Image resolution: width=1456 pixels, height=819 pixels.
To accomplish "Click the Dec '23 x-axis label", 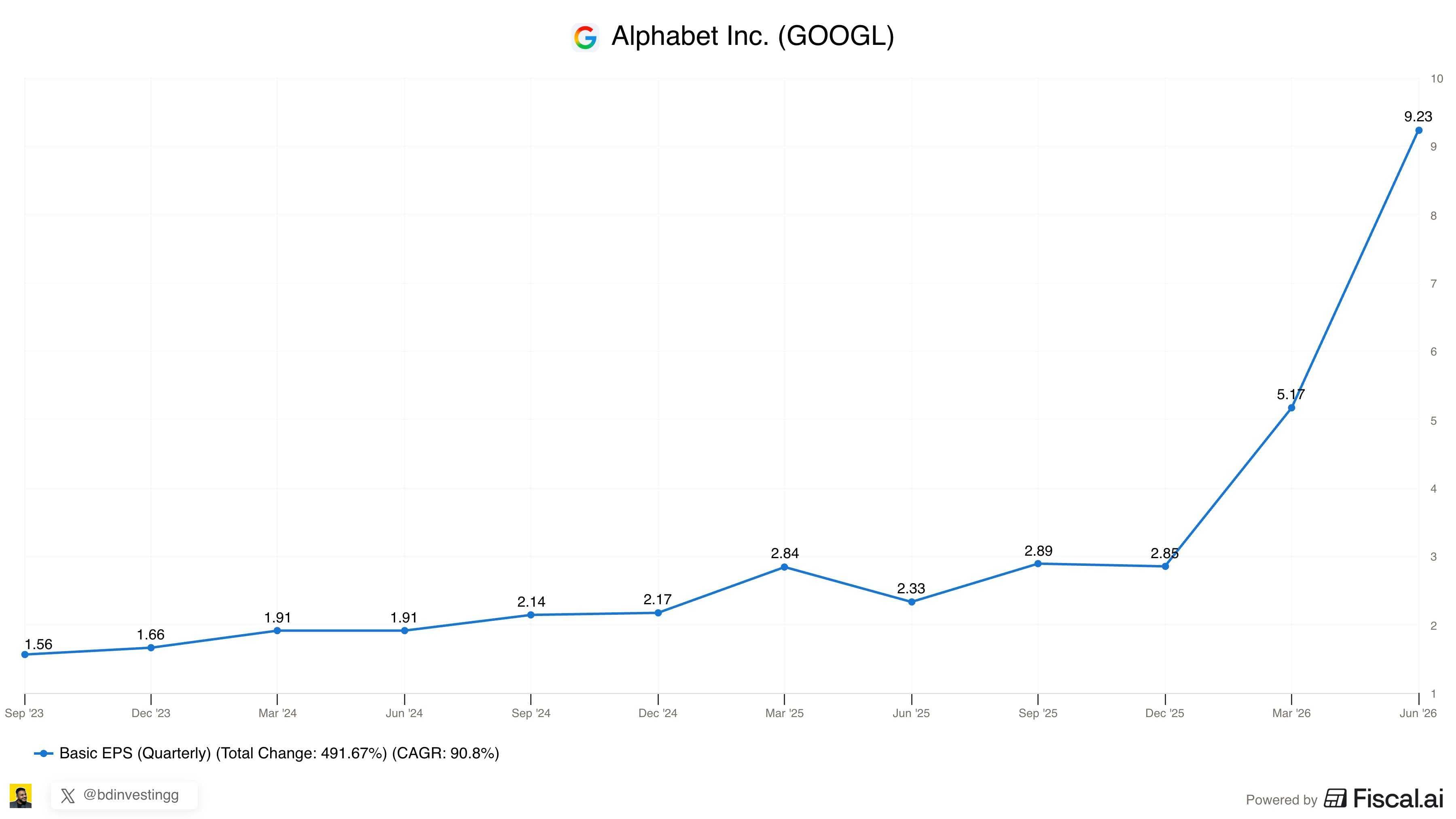I will 151,713.
